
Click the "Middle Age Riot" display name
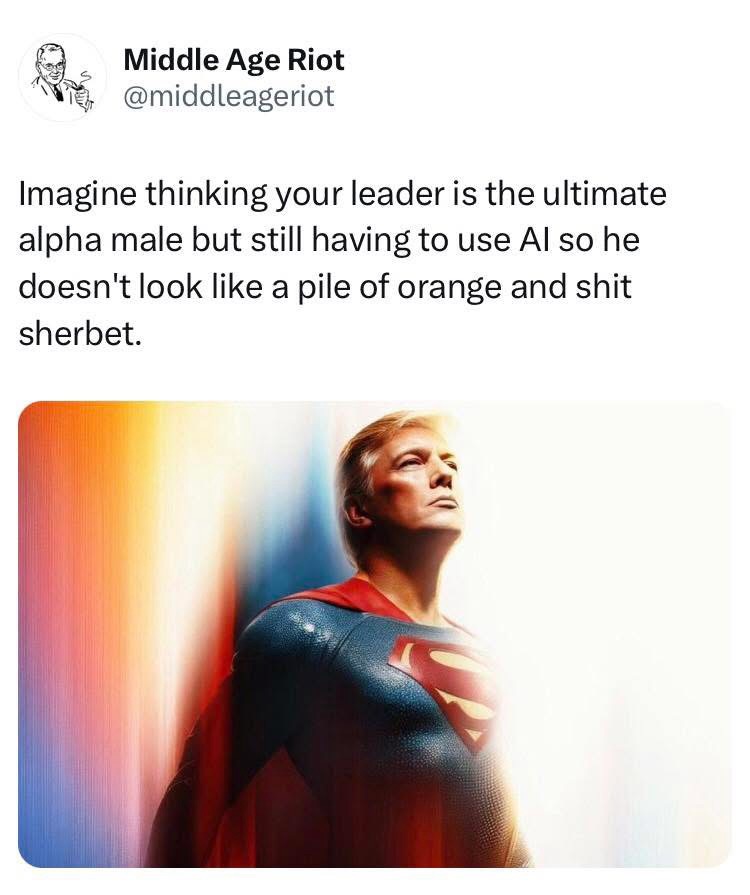coord(234,60)
